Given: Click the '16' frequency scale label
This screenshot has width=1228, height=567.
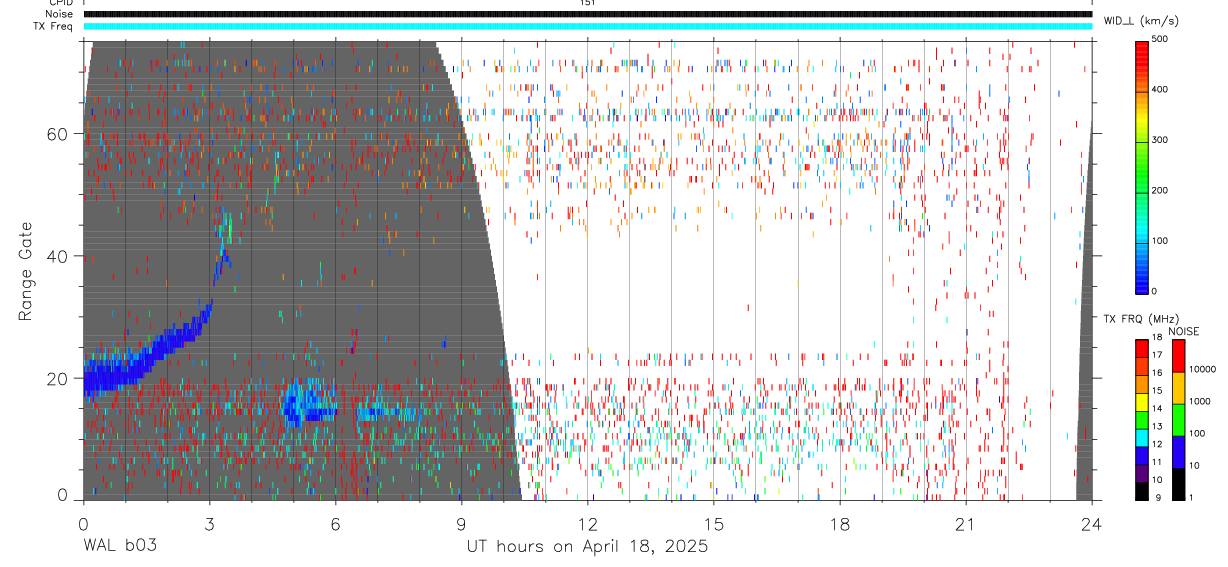Looking at the screenshot, I should [1157, 374].
